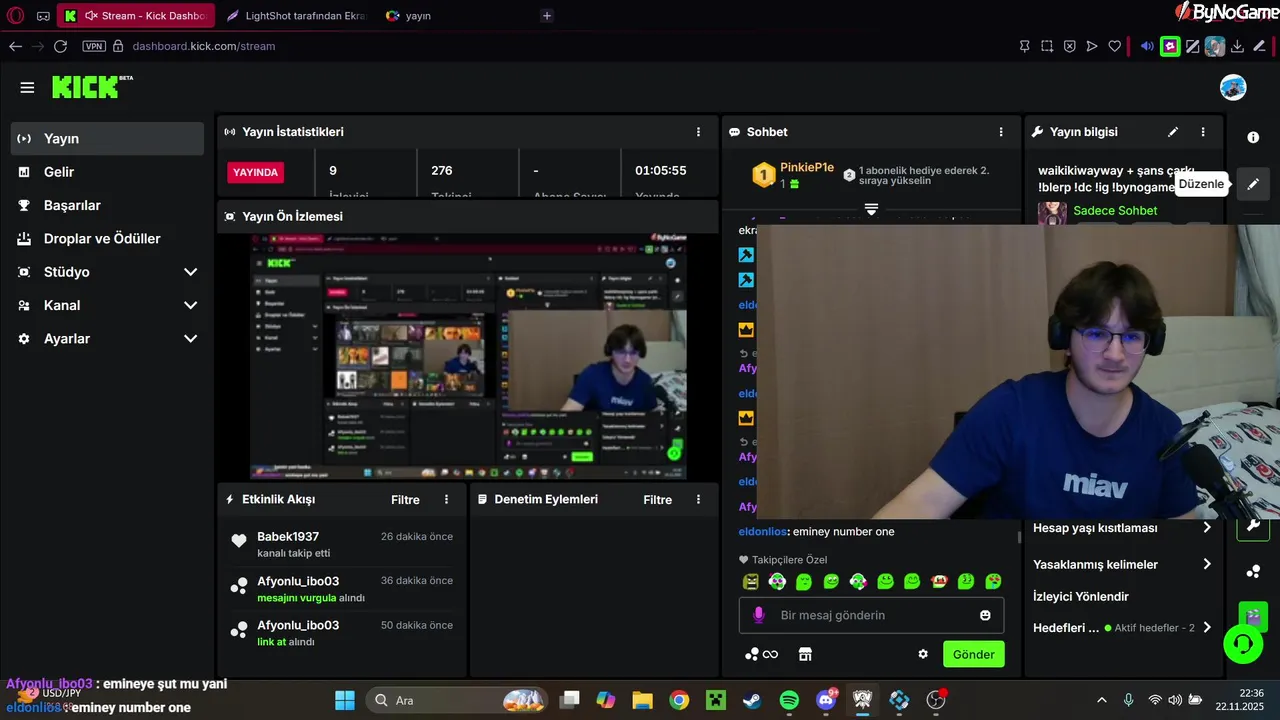Image resolution: width=1280 pixels, height=720 pixels.
Task: Open Sohbet panel three-dot options menu
Action: click(x=1001, y=132)
